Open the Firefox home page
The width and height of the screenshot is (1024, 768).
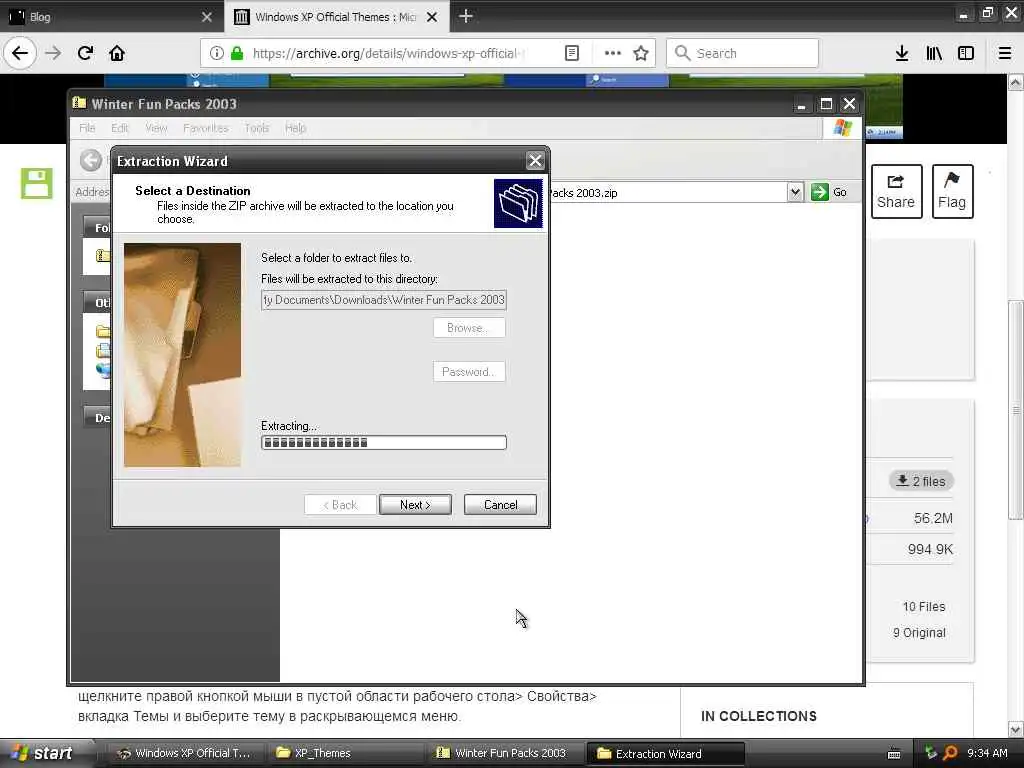[117, 53]
